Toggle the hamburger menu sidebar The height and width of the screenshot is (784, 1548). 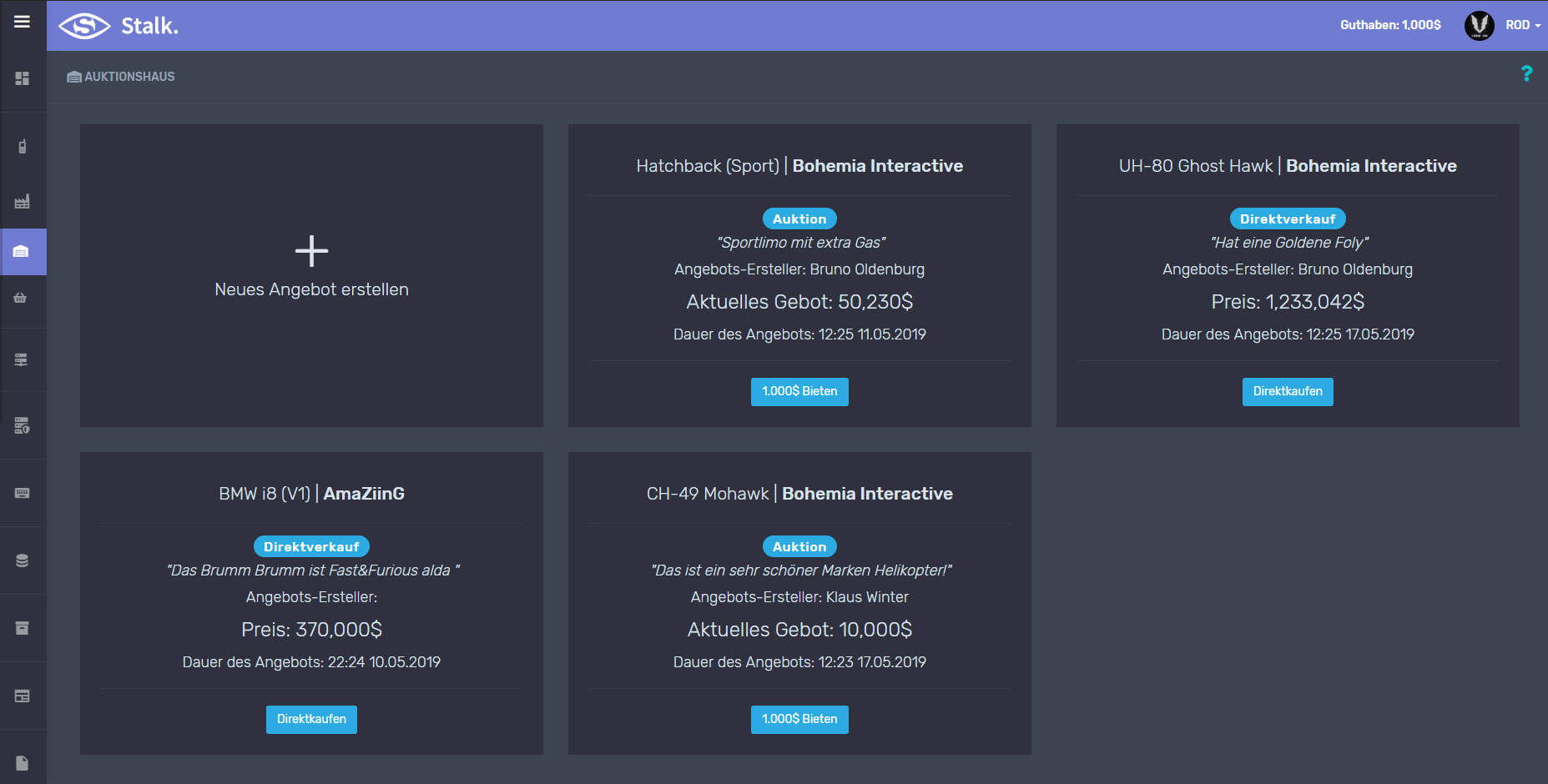click(x=23, y=23)
